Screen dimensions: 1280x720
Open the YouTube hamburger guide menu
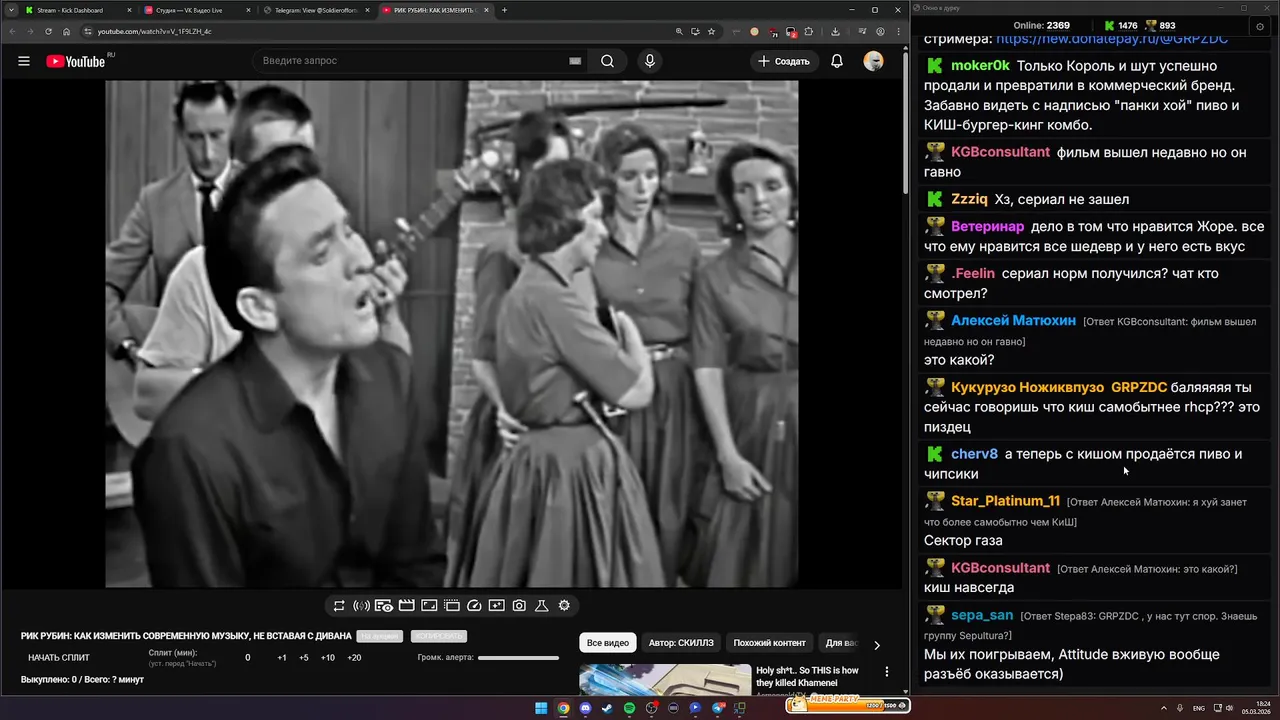tap(24, 61)
